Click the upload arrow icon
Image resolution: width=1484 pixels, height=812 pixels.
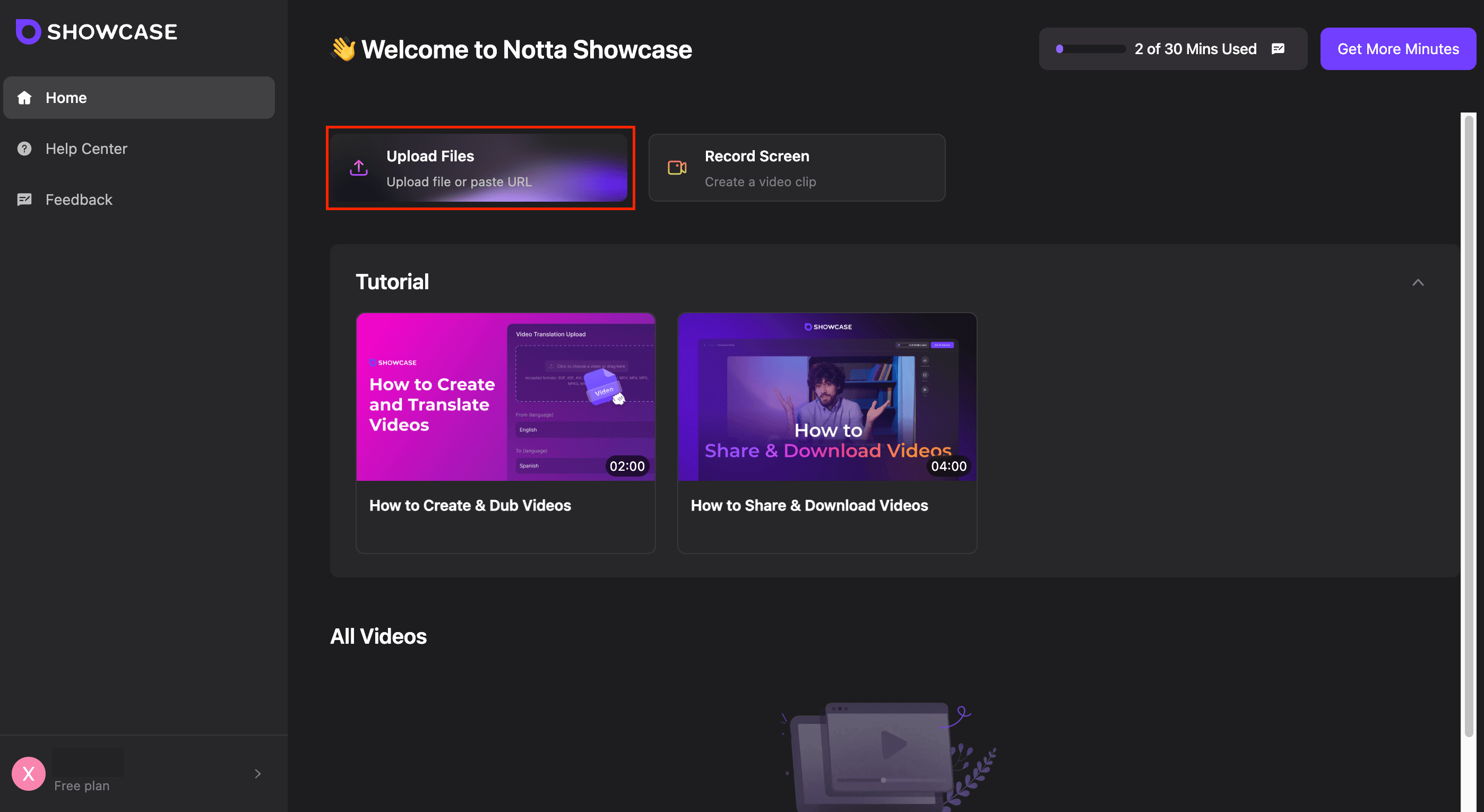tap(358, 168)
